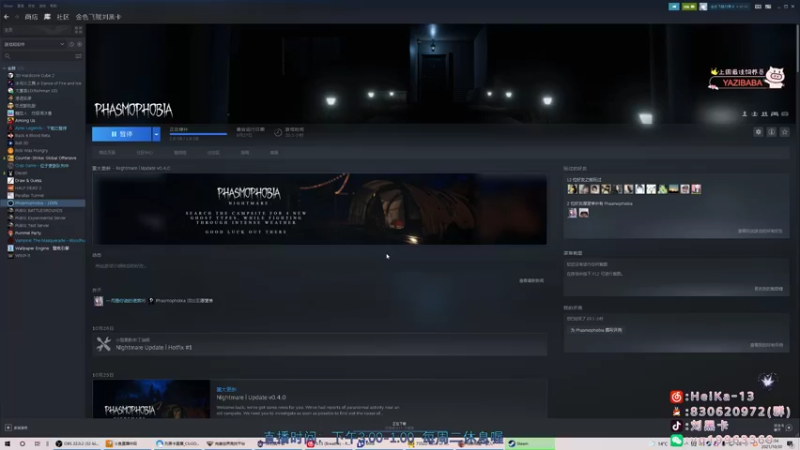Open Nightmare Update | Hotfix #1 news
800x450 pixels.
click(154, 347)
